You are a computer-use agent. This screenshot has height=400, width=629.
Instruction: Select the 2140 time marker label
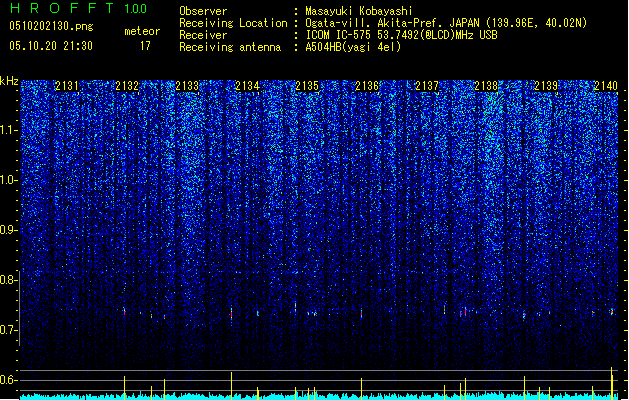click(606, 86)
